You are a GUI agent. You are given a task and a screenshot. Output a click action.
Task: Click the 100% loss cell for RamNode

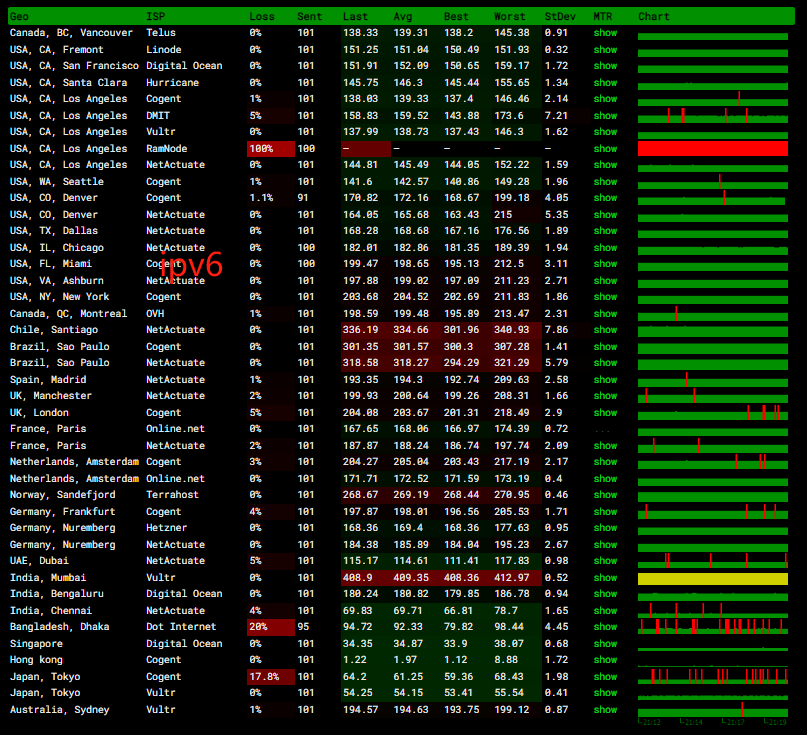click(x=271, y=149)
